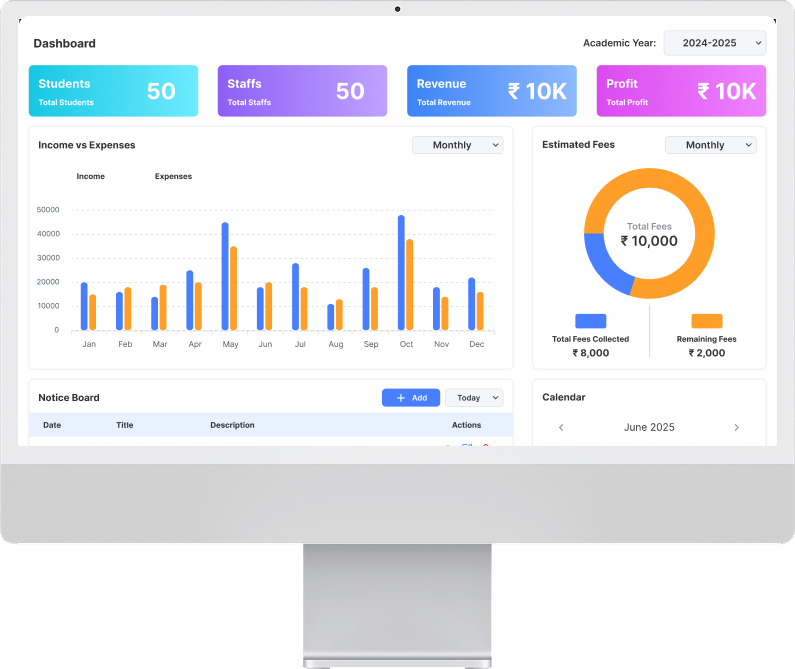
Task: Go to previous month in Calendar
Action: pyautogui.click(x=561, y=427)
